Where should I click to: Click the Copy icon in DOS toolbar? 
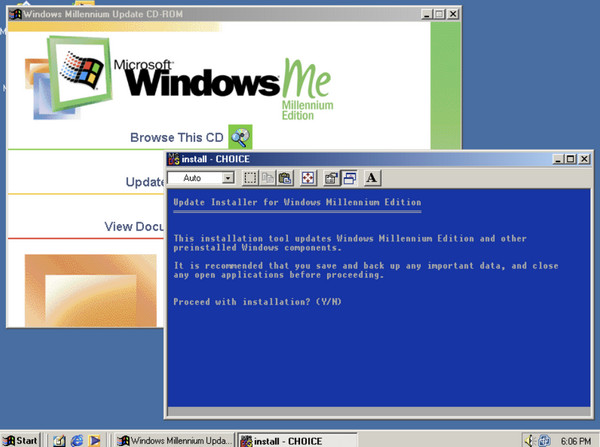pos(268,178)
